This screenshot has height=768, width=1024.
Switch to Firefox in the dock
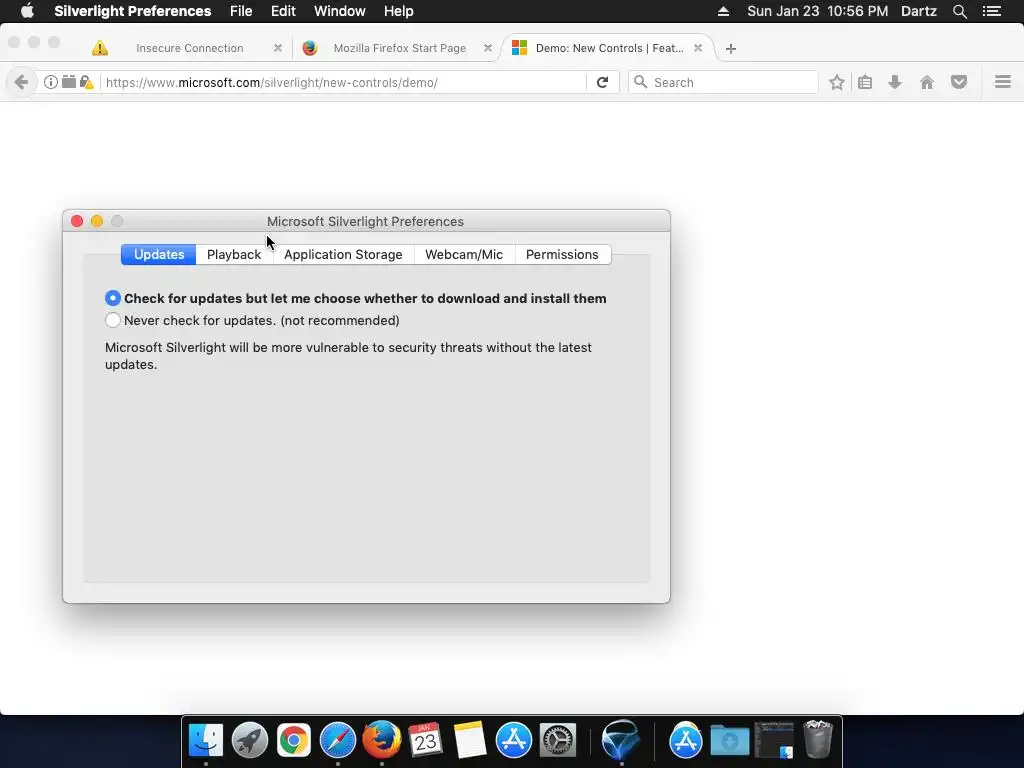[381, 739]
